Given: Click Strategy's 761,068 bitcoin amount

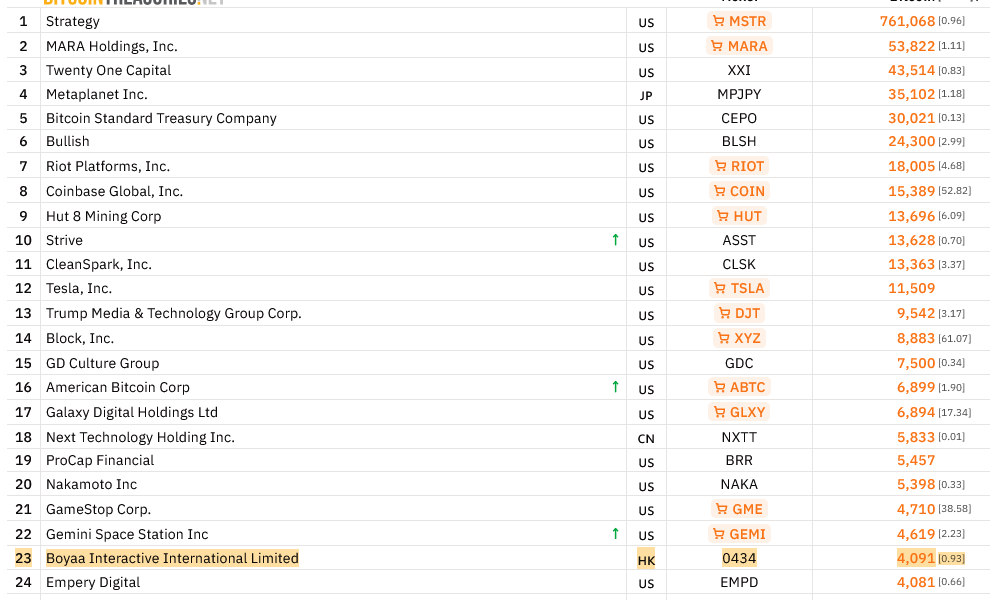Looking at the screenshot, I should click(x=907, y=21).
